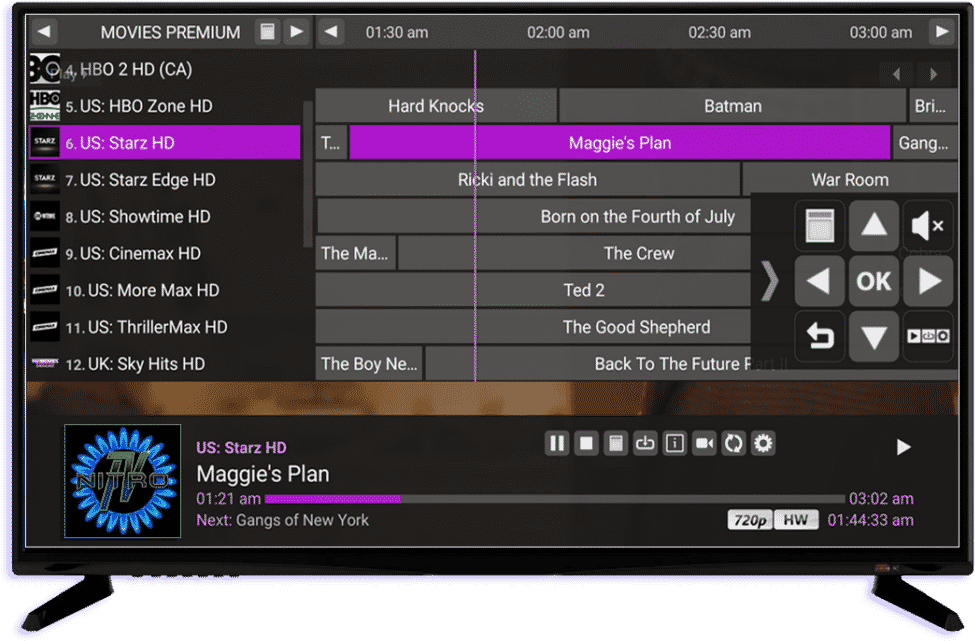The width and height of the screenshot is (975, 641).
Task: Toggle mute with the speaker icon
Action: click(928, 225)
